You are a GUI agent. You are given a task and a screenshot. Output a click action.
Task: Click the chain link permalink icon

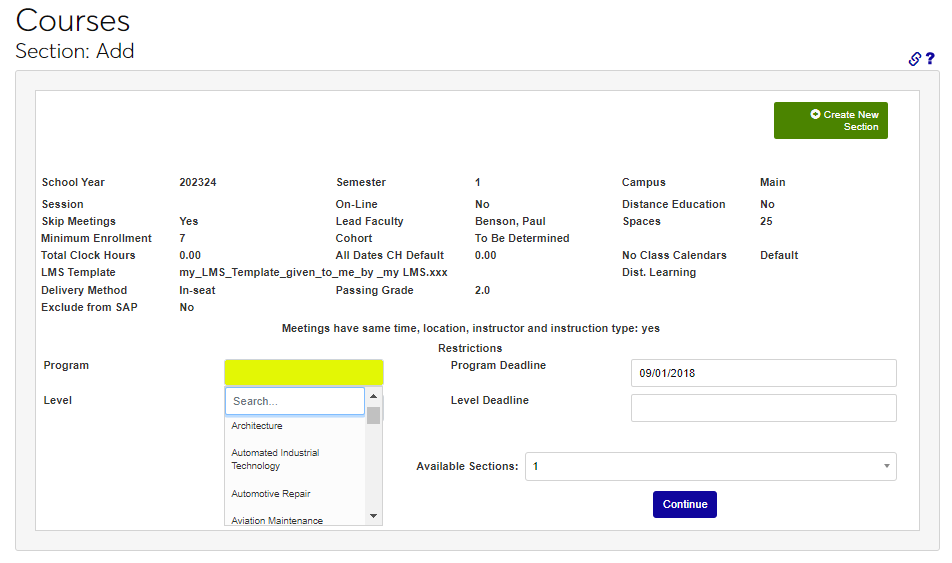coord(914,59)
